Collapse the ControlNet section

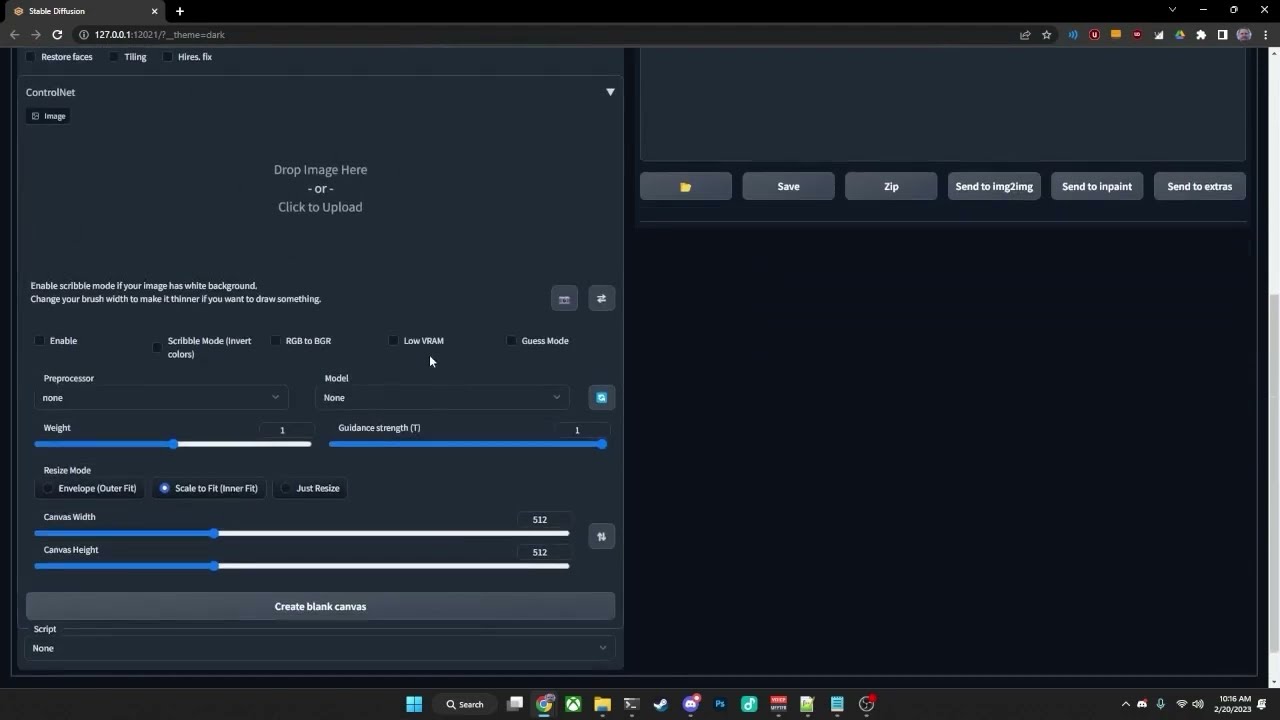610,91
